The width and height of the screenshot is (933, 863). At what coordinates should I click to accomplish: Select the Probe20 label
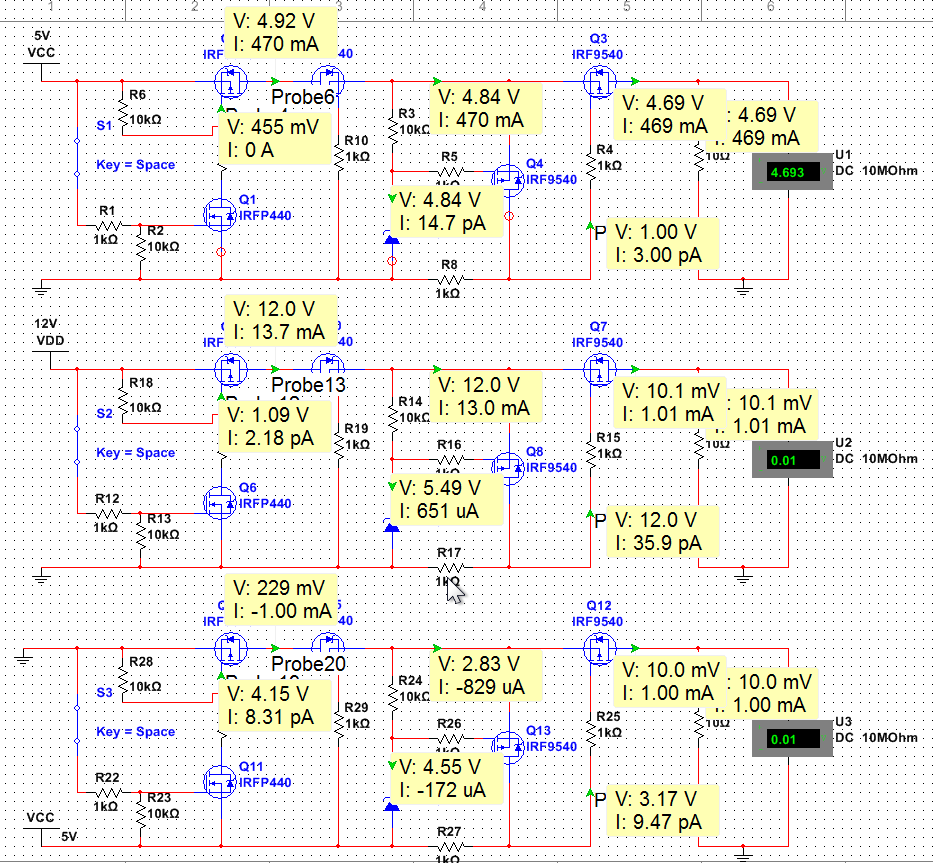[308, 663]
